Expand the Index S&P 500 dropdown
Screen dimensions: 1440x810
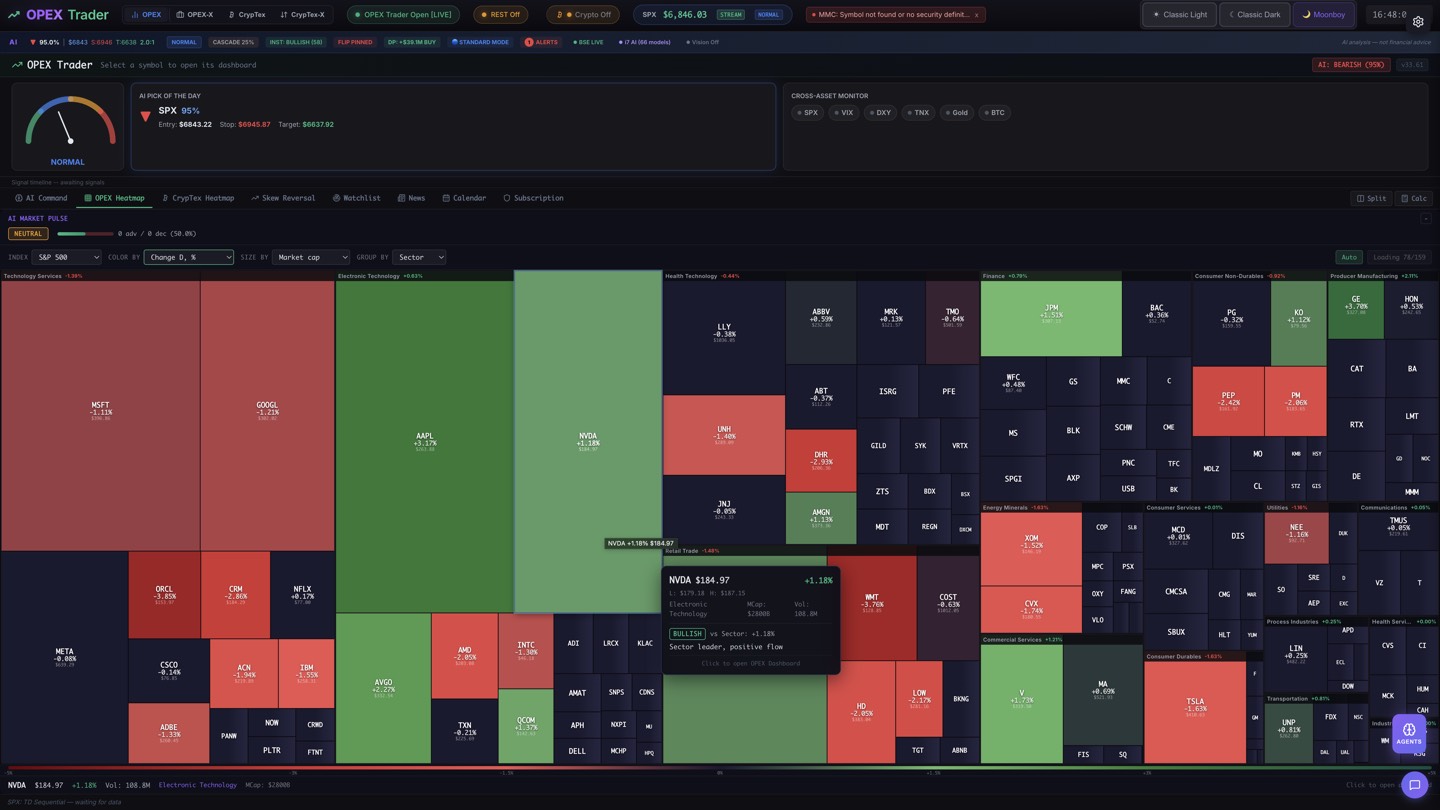click(66, 257)
